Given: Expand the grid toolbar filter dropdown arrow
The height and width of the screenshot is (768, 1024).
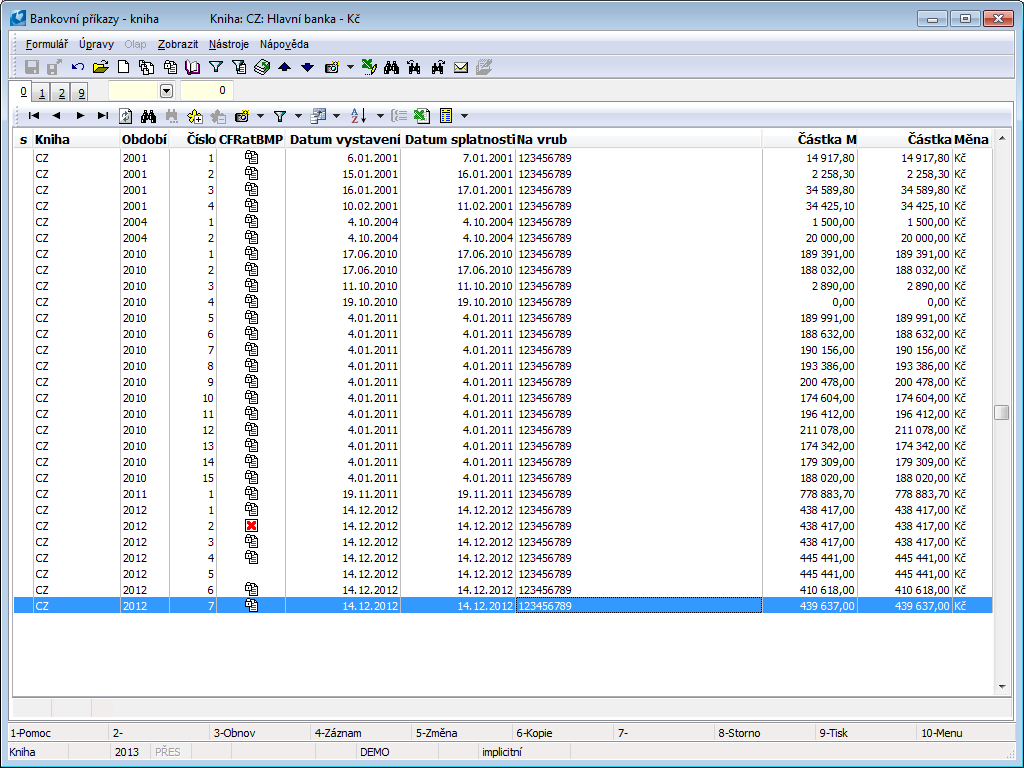Looking at the screenshot, I should click(x=297, y=116).
